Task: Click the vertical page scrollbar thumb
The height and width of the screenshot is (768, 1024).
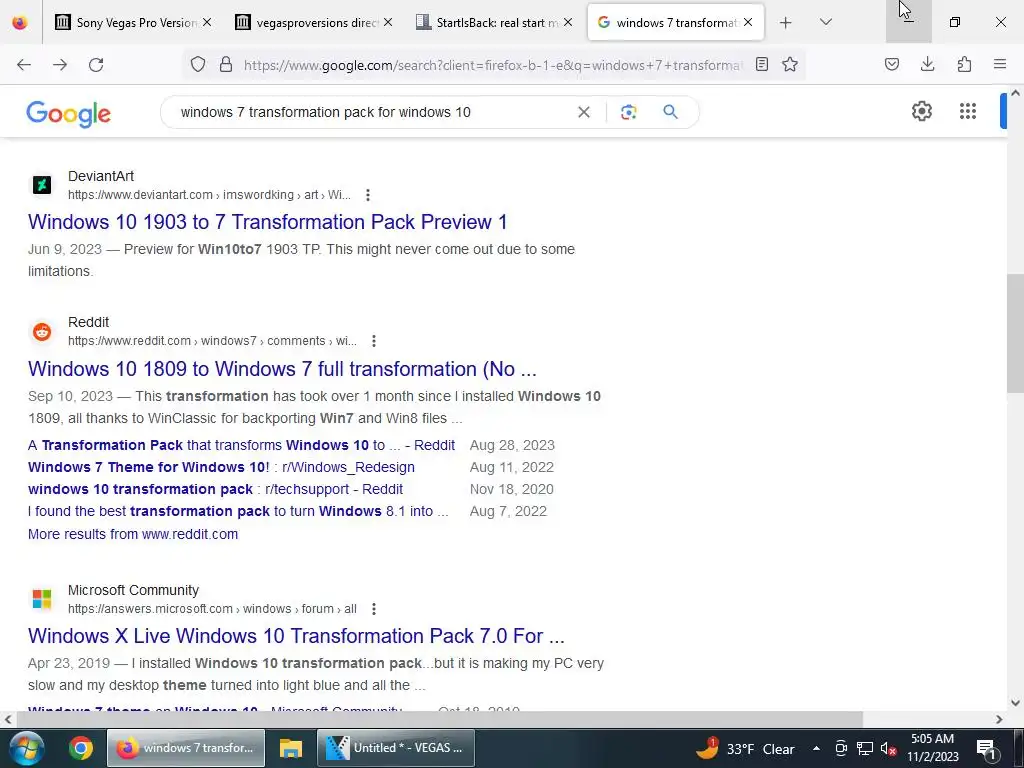Action: [x=1015, y=333]
